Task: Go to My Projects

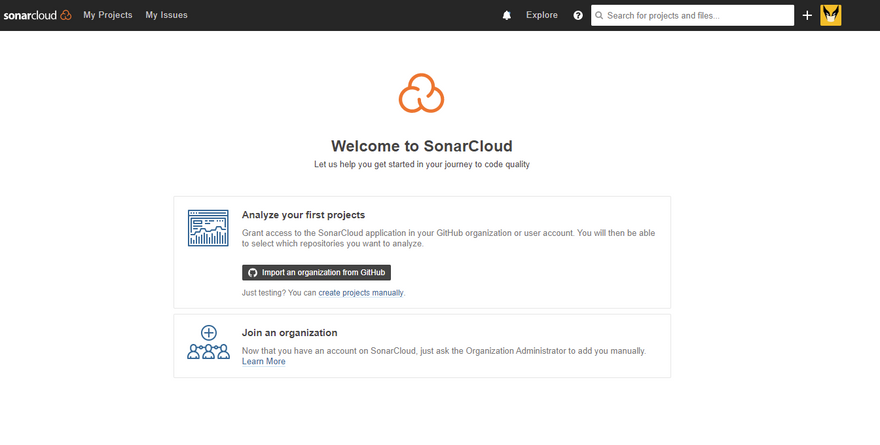Action: pos(108,15)
